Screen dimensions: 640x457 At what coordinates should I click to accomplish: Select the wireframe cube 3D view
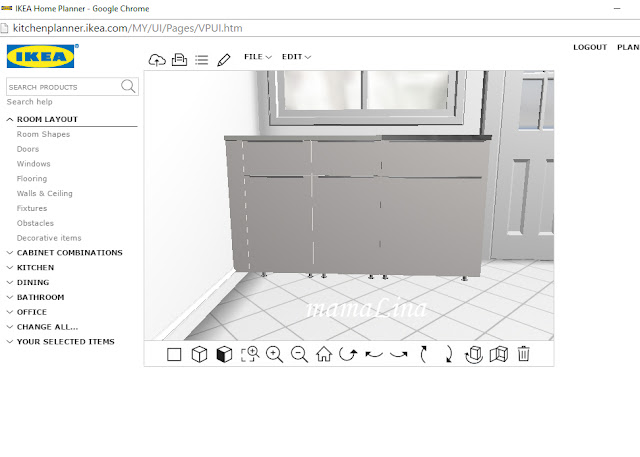(x=199, y=354)
